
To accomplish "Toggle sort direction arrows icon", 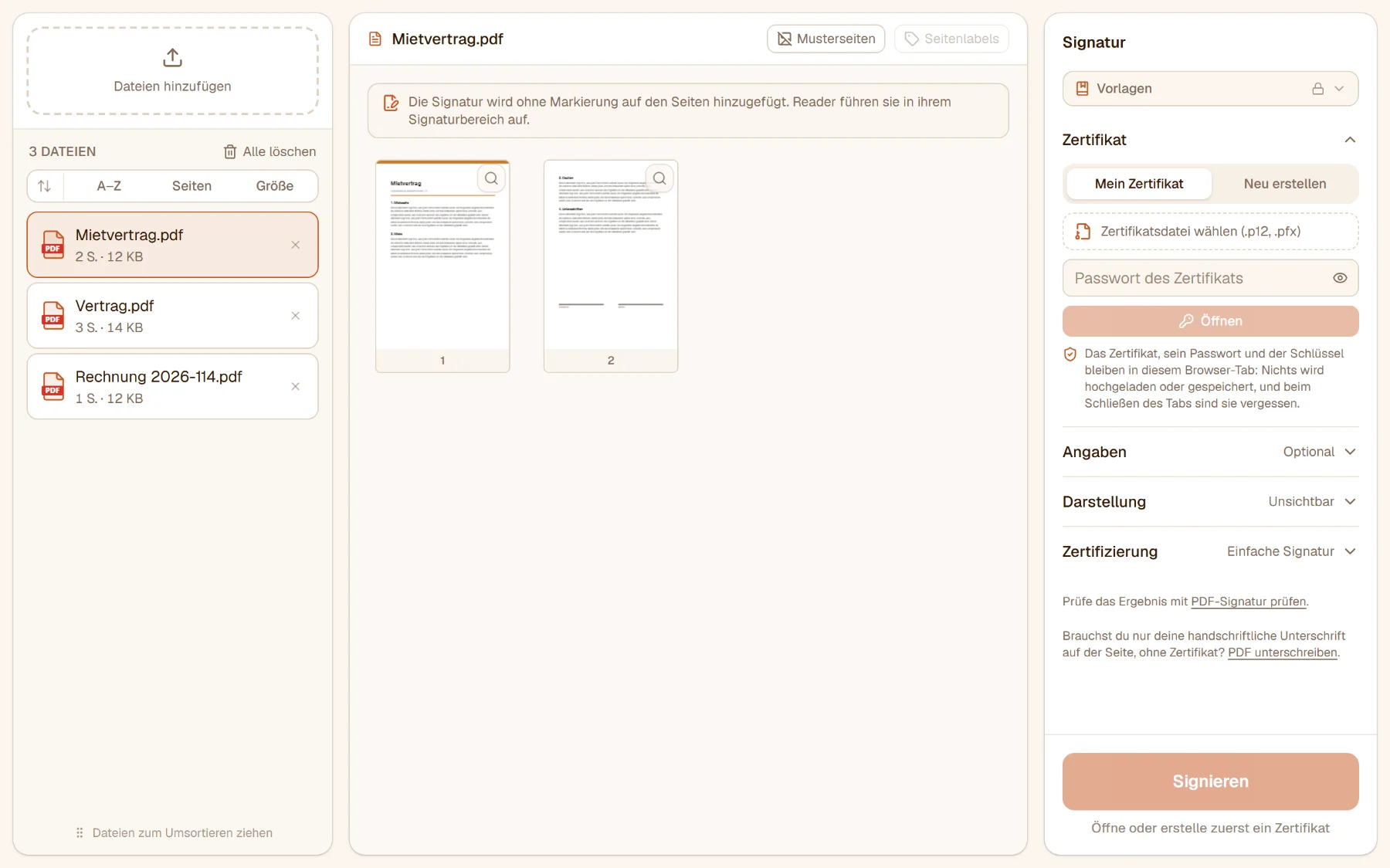I will click(45, 186).
